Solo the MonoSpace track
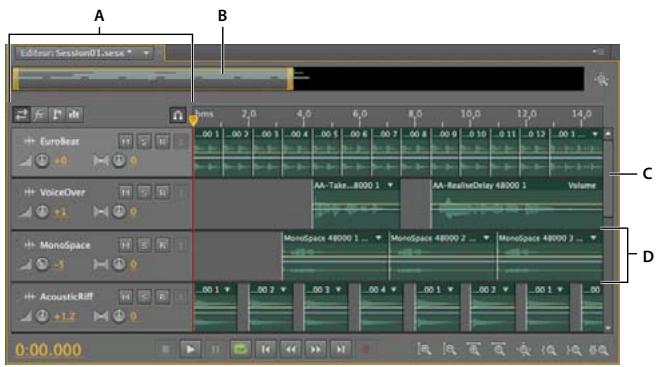 click(x=144, y=245)
